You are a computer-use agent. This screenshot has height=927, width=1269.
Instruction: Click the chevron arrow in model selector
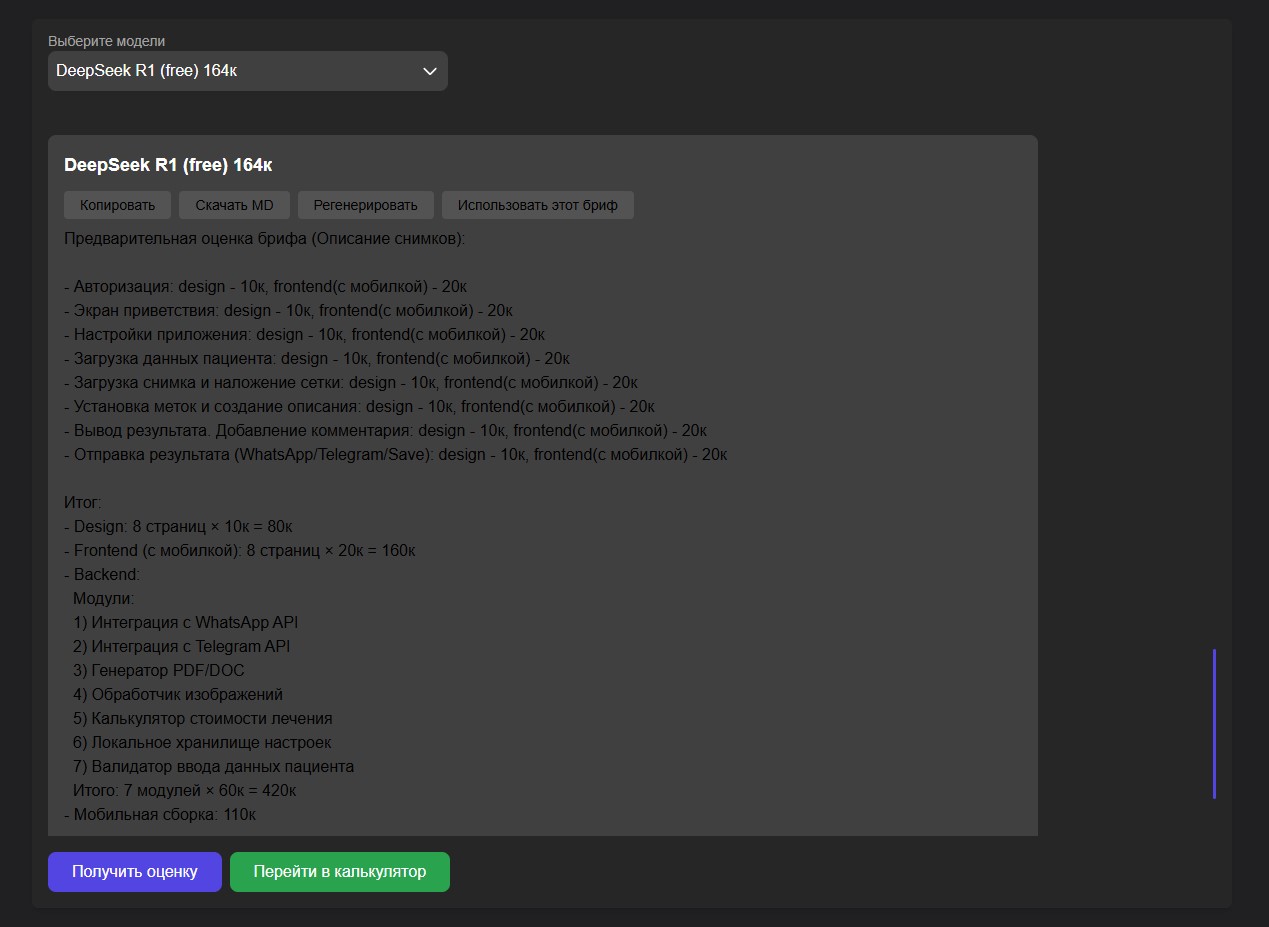point(430,71)
